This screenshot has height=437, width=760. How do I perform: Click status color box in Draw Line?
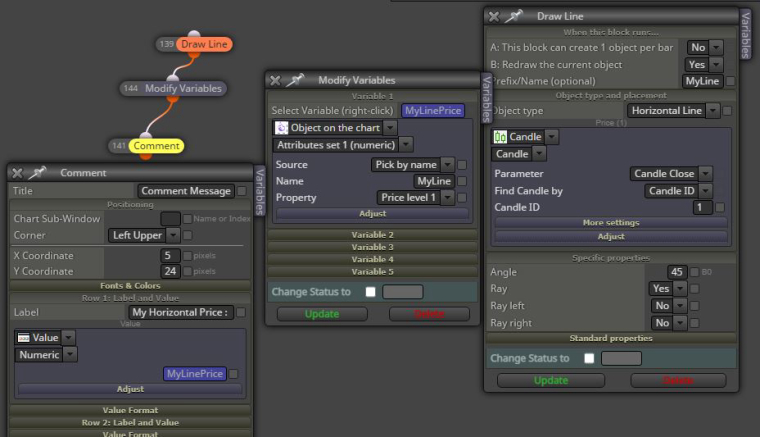[621, 359]
